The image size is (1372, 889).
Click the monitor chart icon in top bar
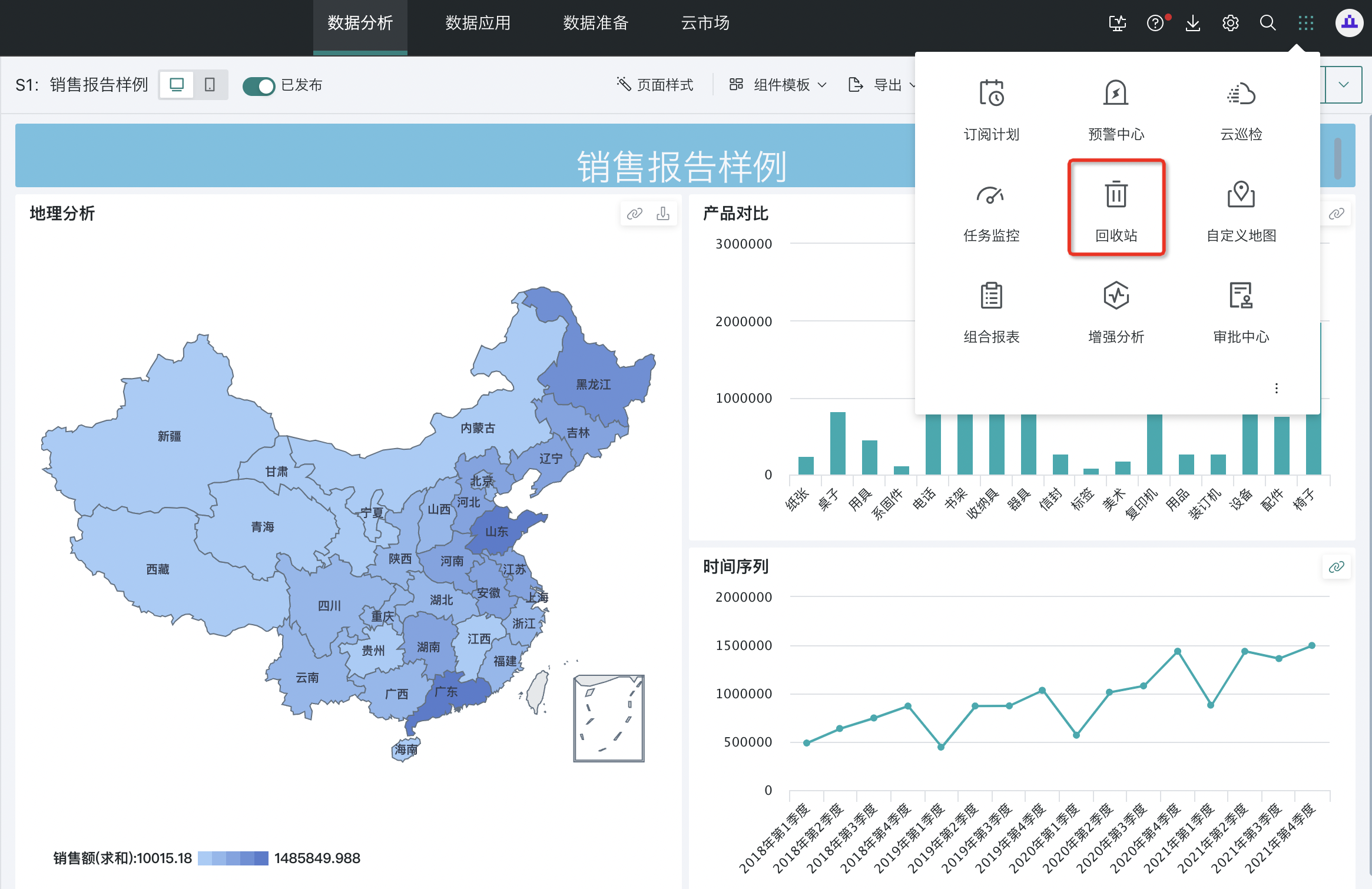[x=1117, y=23]
